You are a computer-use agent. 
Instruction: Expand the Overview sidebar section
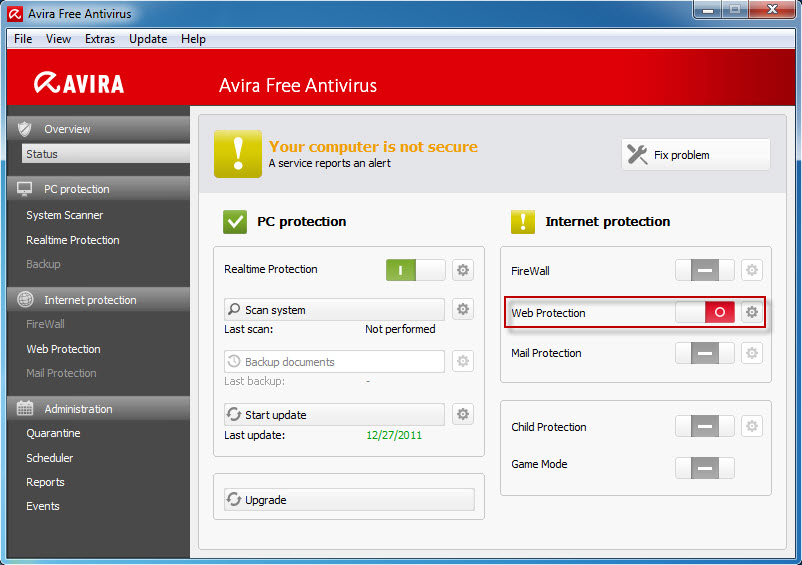tap(98, 129)
